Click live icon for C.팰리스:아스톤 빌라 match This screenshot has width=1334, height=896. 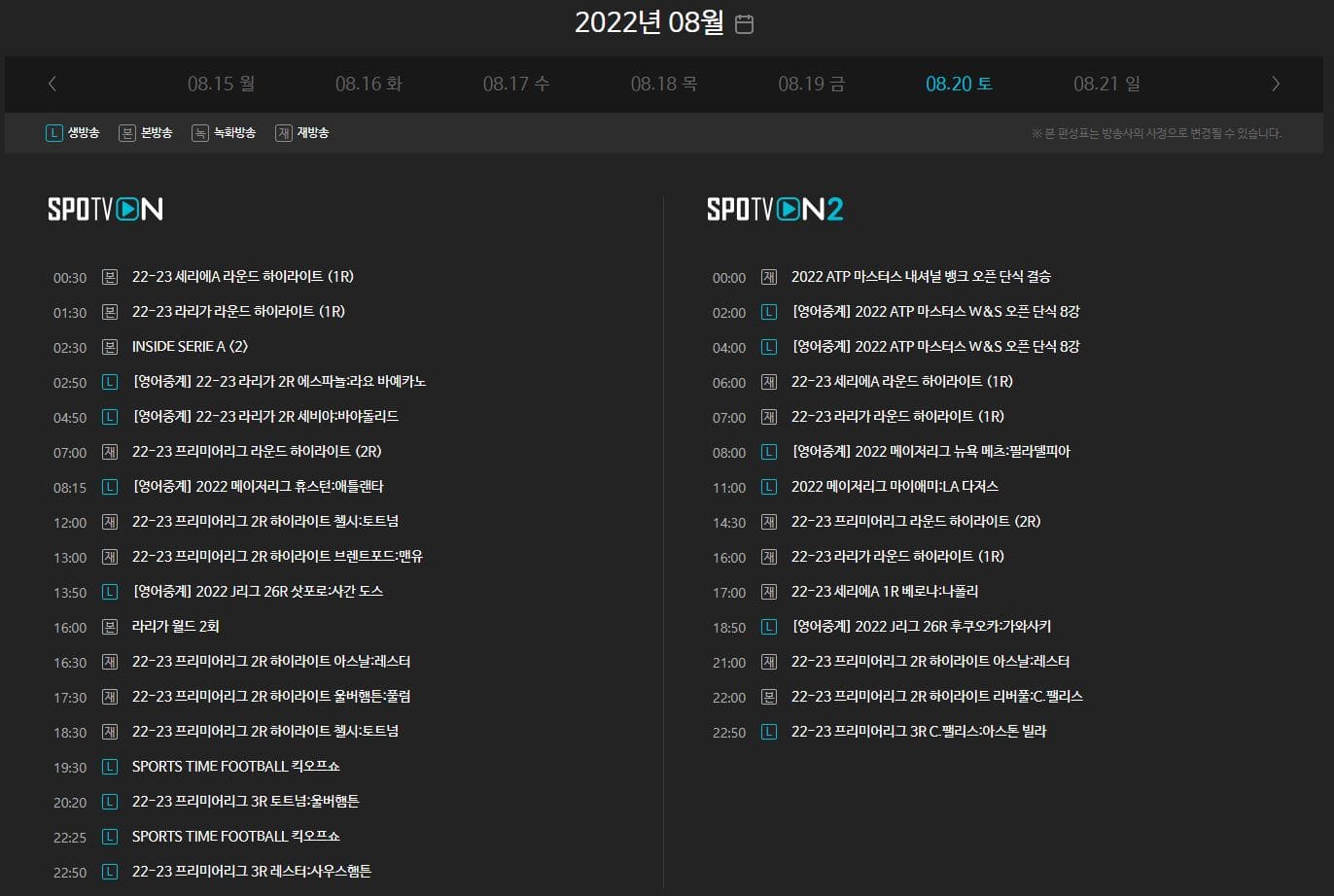[x=769, y=732]
